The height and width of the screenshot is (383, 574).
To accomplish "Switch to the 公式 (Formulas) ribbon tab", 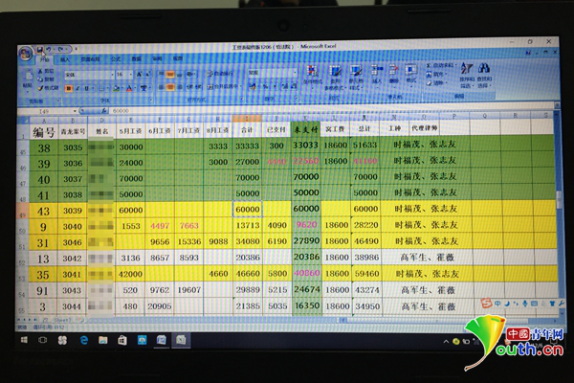I will (116, 59).
